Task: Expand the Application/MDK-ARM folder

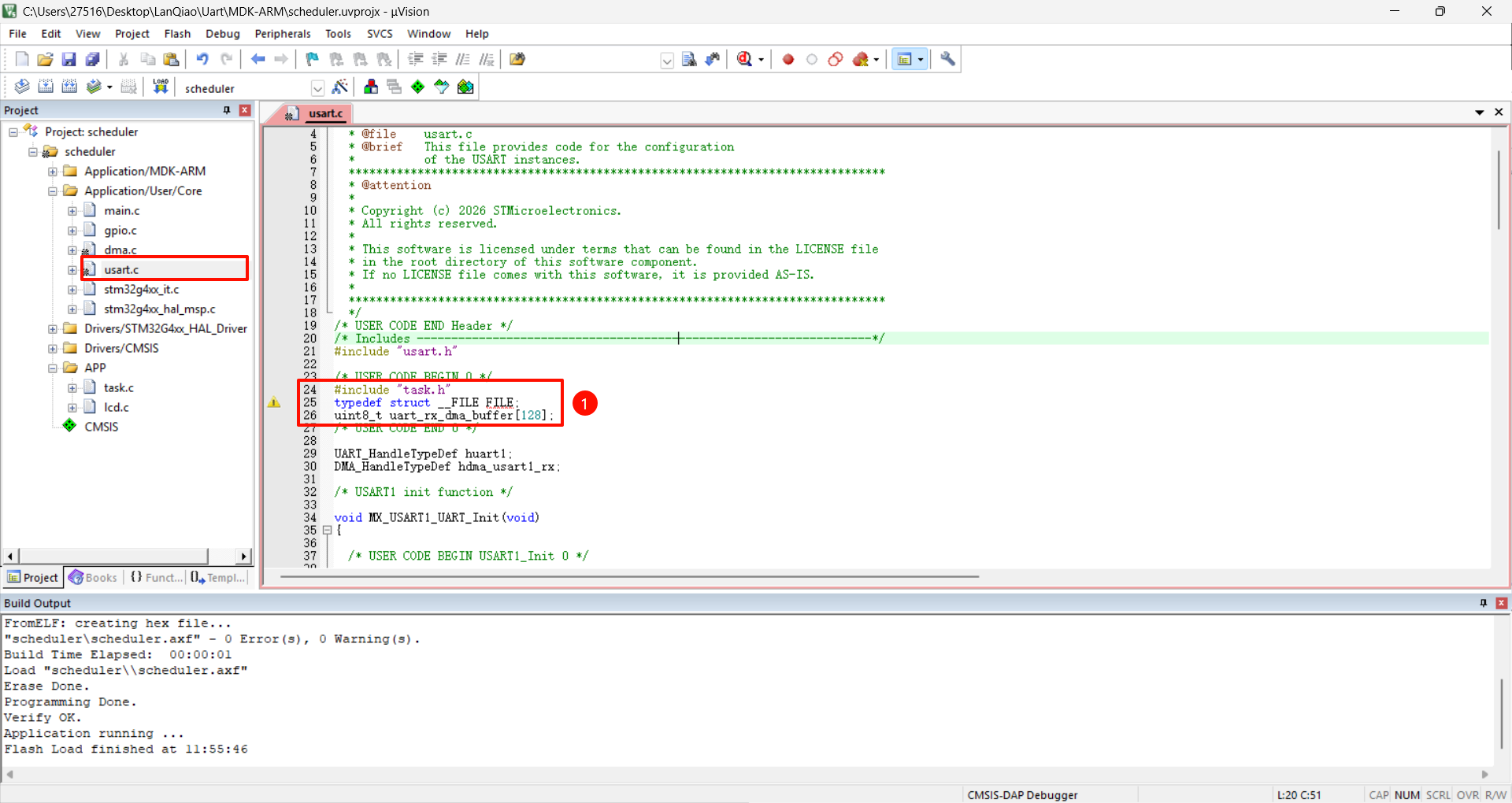Action: 53,172
